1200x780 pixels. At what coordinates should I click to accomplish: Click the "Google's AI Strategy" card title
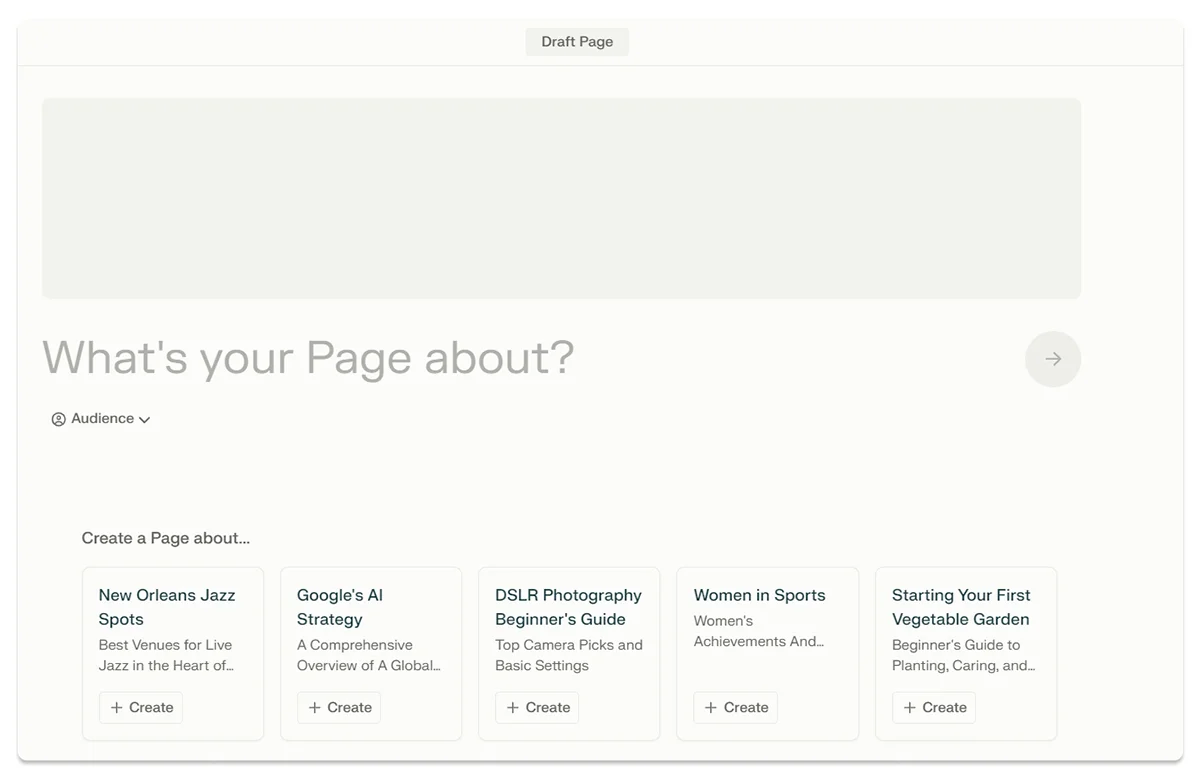coord(339,607)
